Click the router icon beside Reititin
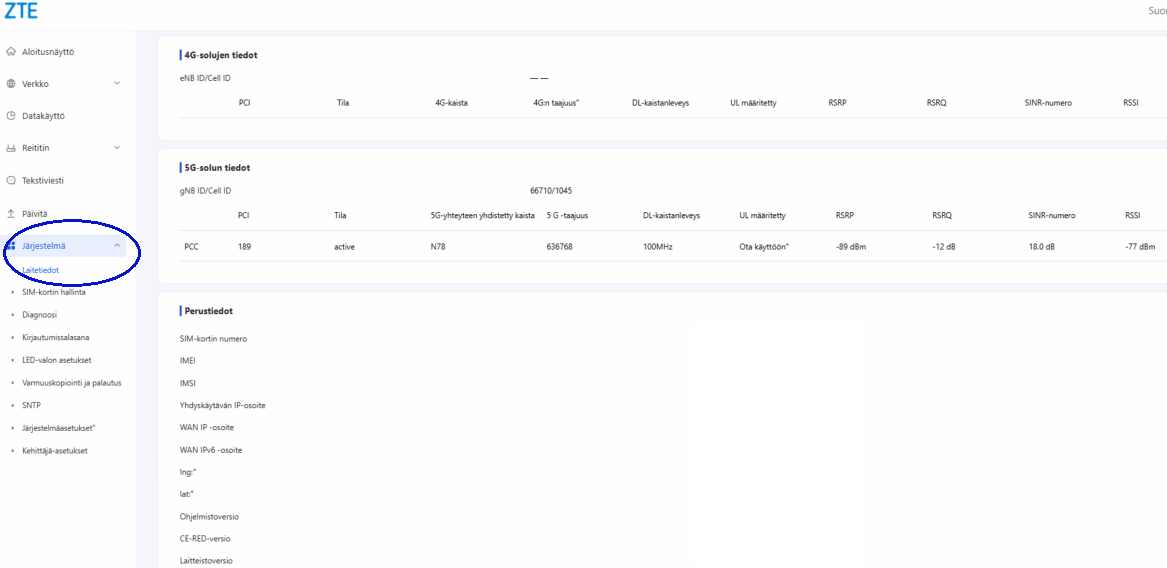The width and height of the screenshot is (1167, 568). tap(11, 148)
